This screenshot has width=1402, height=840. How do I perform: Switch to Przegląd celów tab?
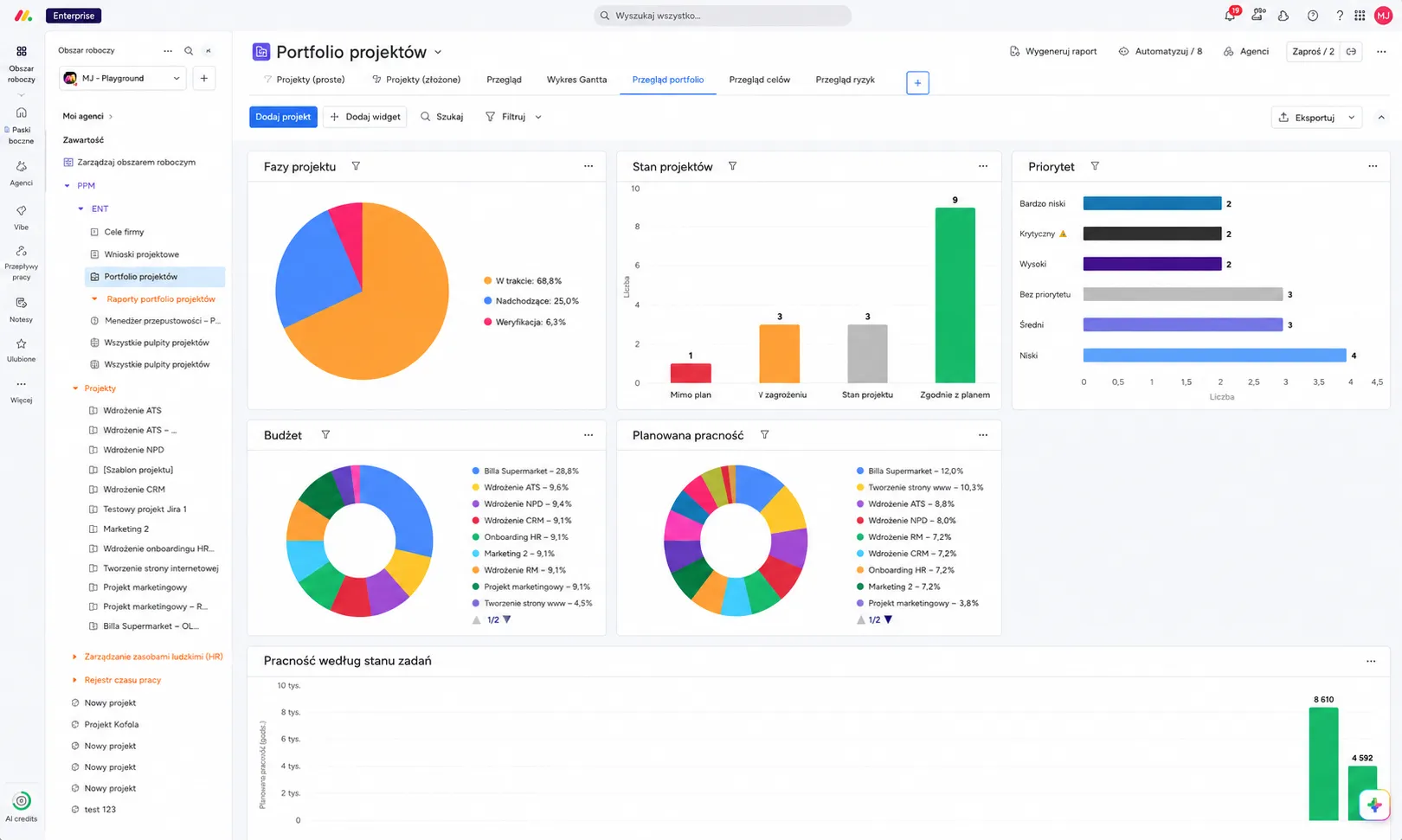[x=759, y=80]
